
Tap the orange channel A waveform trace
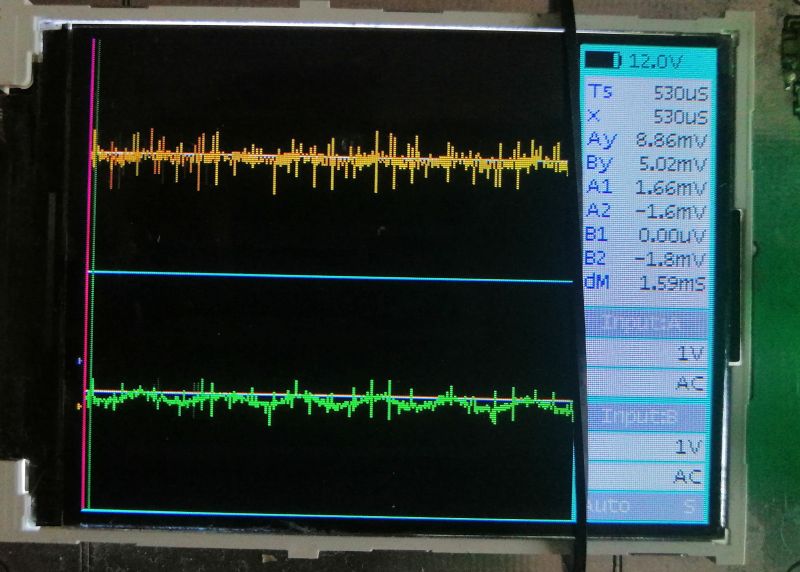click(x=331, y=159)
